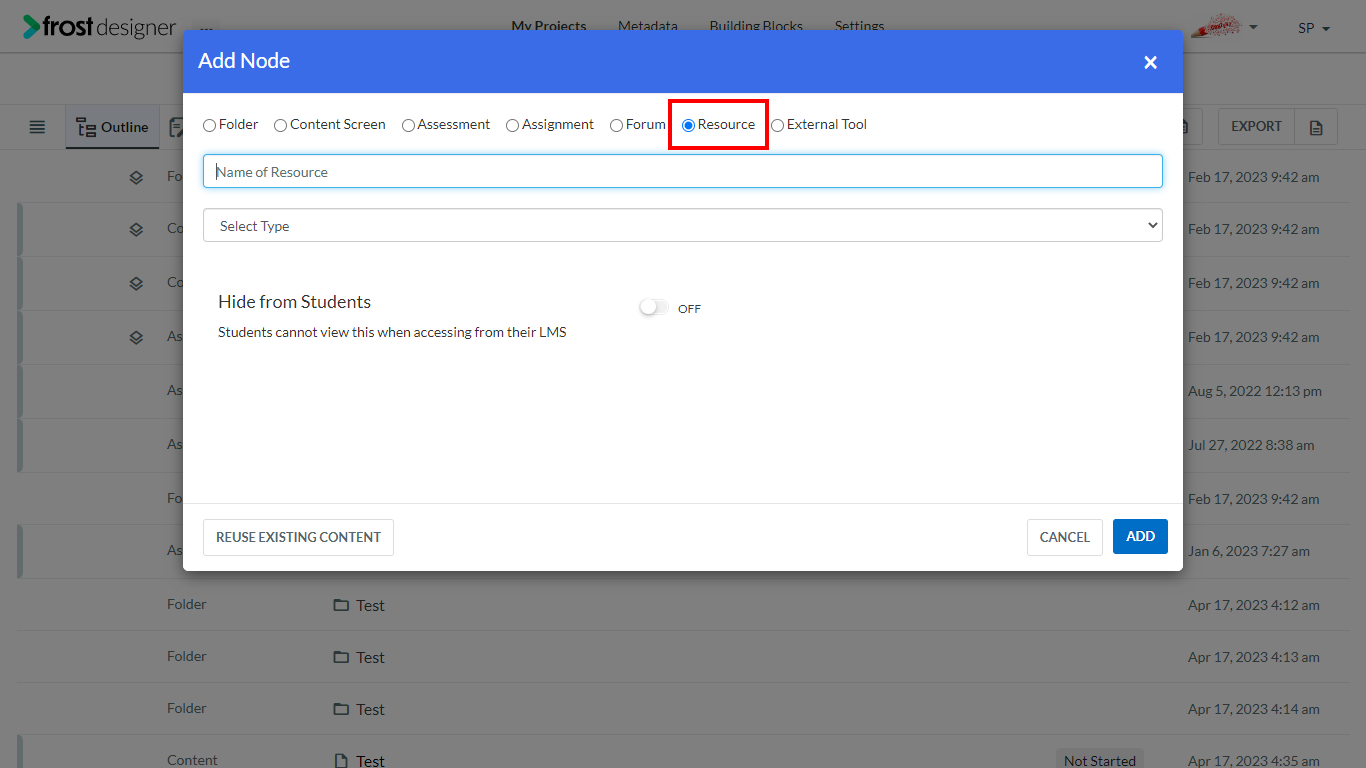Viewport: 1366px width, 768px height.
Task: Select the Resource radio button
Action: click(688, 125)
